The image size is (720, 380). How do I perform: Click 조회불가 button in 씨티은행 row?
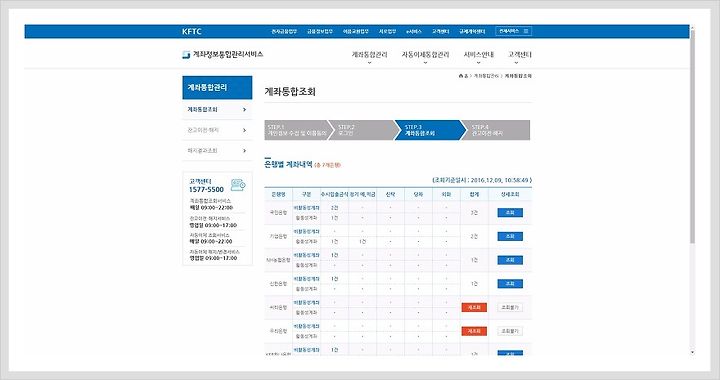pyautogui.click(x=510, y=307)
